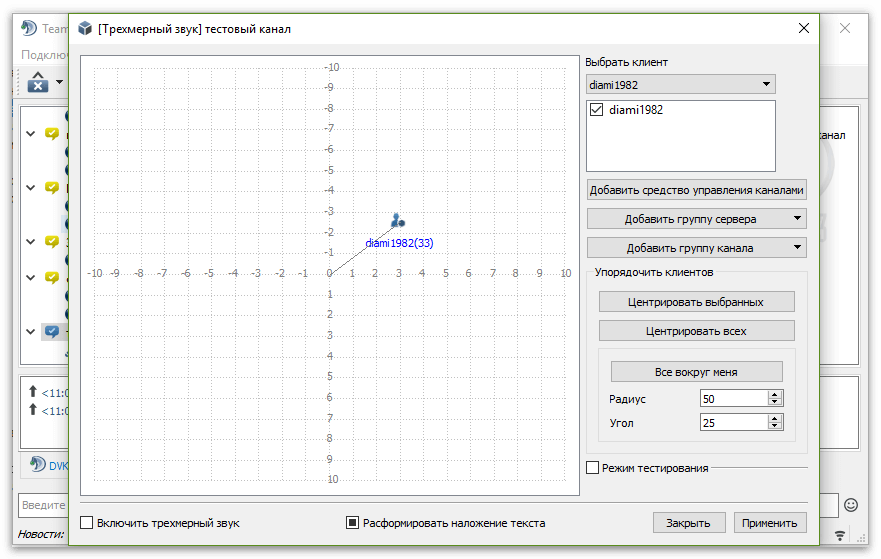
Task: Click 'Центрировать всех' button
Action: [696, 331]
